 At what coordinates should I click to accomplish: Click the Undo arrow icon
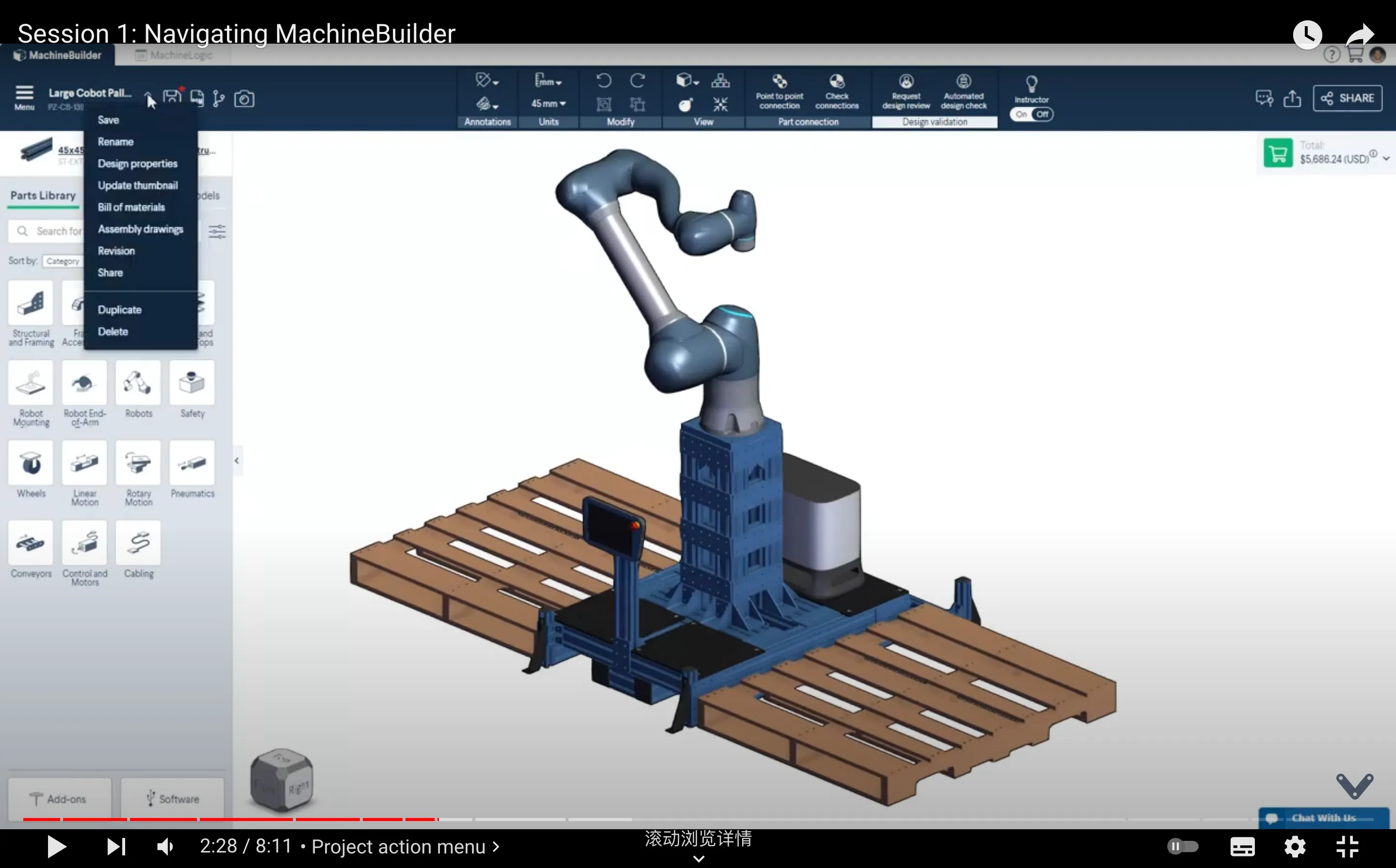pyautogui.click(x=603, y=80)
